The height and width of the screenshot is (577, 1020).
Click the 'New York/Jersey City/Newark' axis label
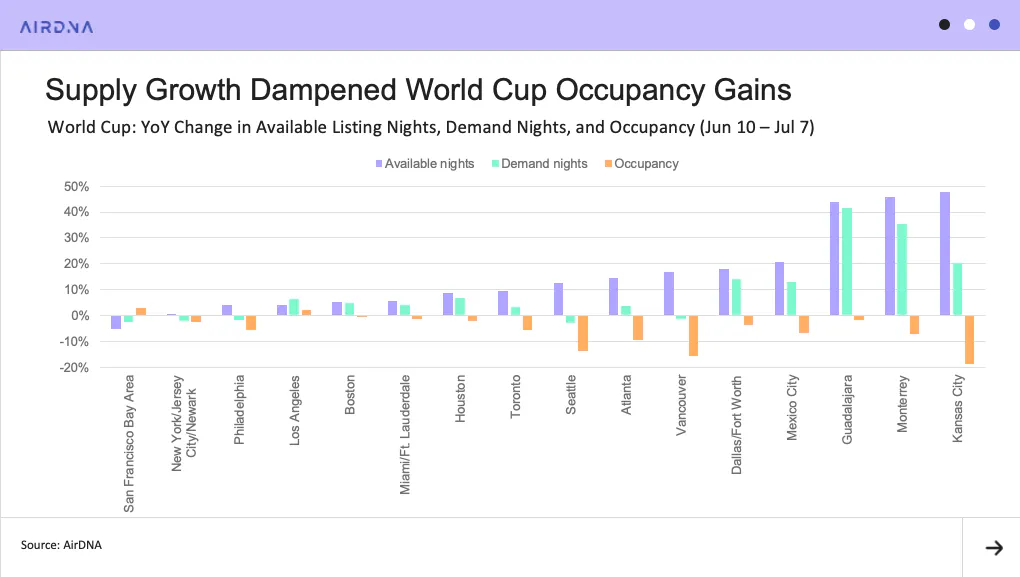tap(183, 423)
